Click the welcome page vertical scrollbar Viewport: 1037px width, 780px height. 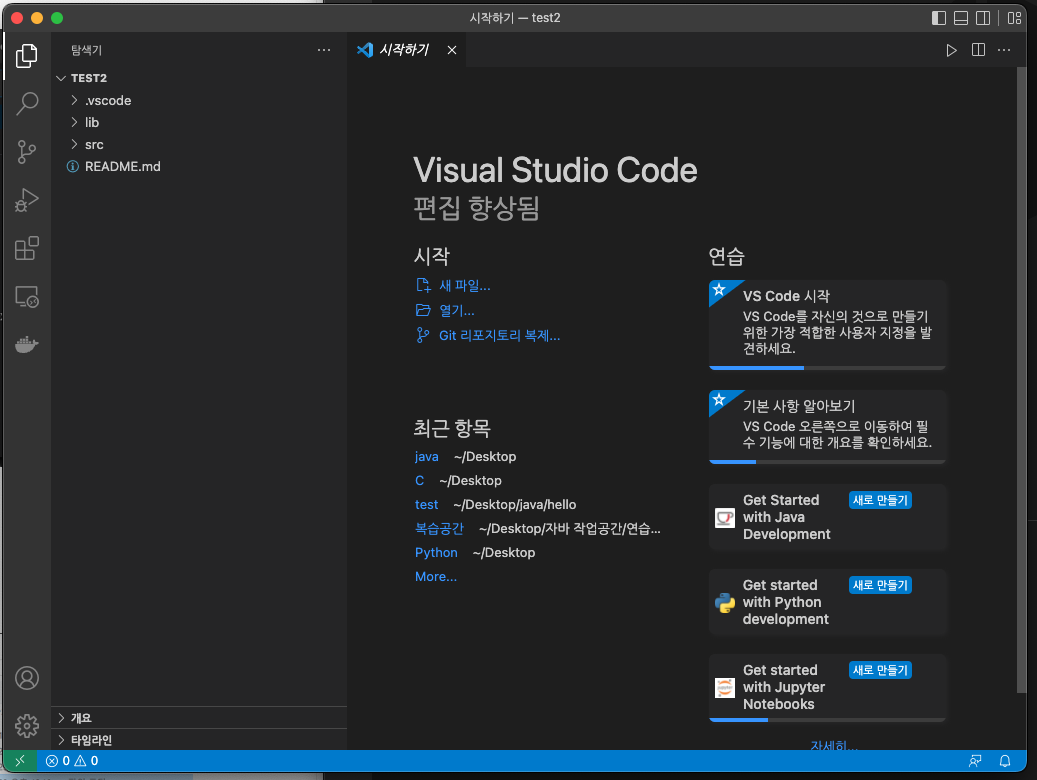[x=1022, y=380]
